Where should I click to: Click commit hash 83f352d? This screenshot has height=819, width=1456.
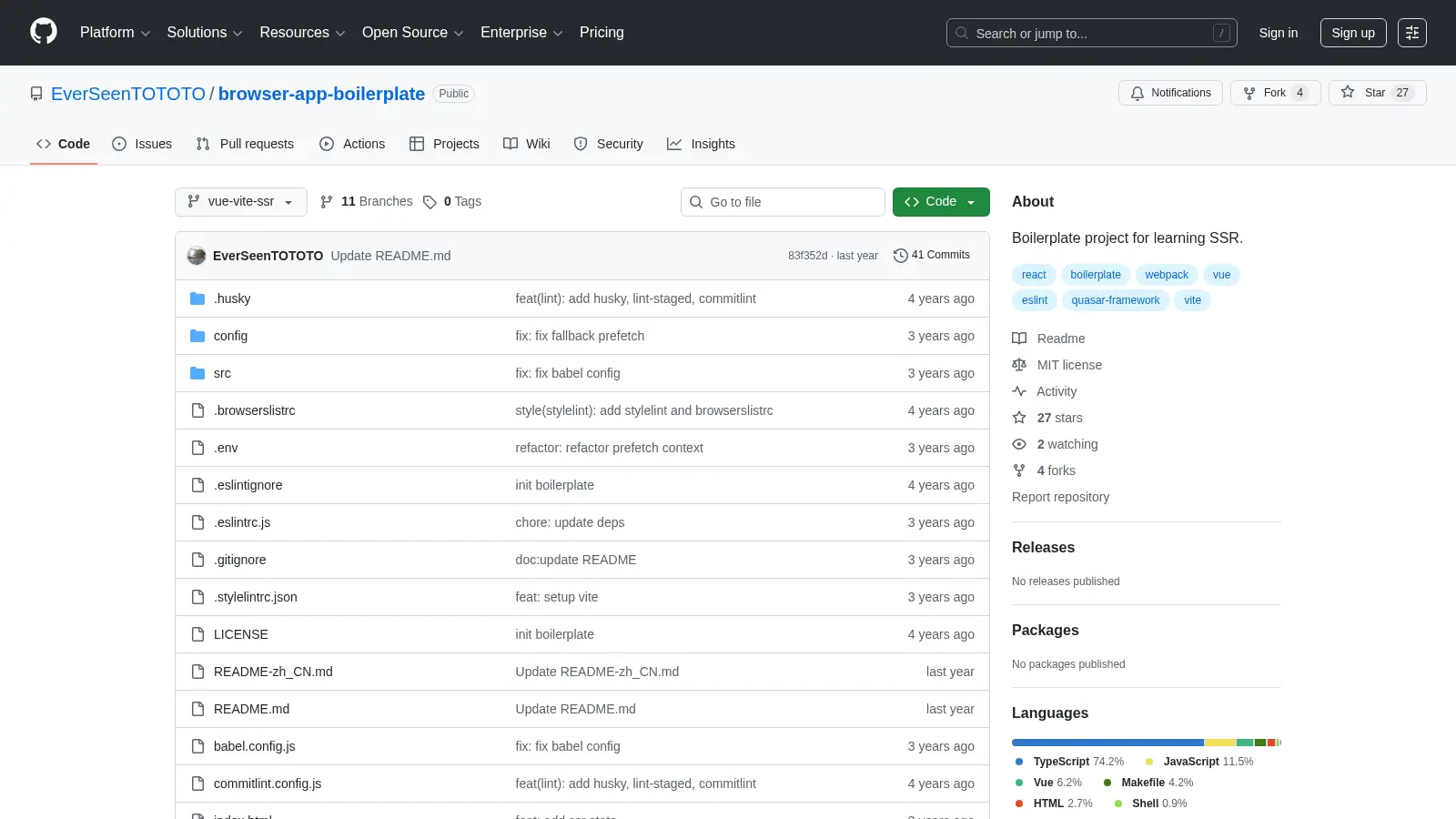tap(808, 256)
